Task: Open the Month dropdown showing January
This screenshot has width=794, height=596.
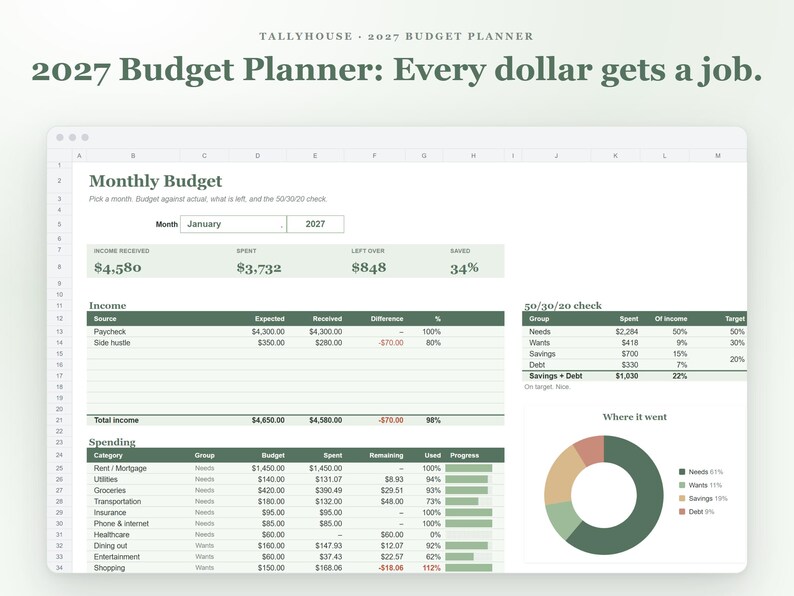Action: coord(233,224)
